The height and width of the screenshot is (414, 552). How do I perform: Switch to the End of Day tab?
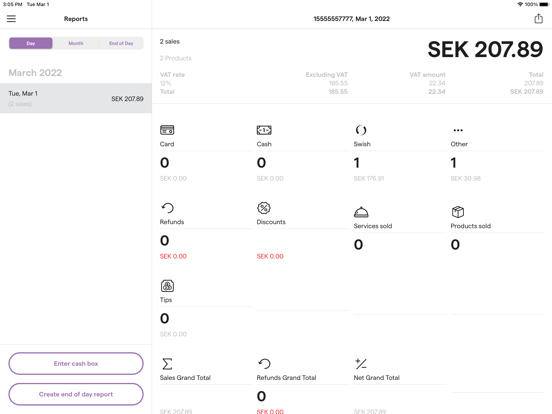[x=121, y=43]
